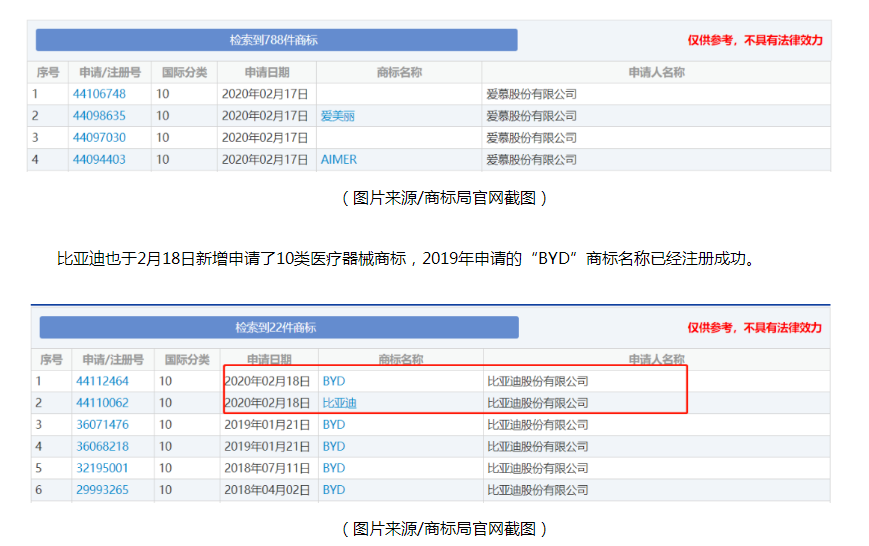Click 爱慕股份有限公司 in row 44094403

pos(531,160)
